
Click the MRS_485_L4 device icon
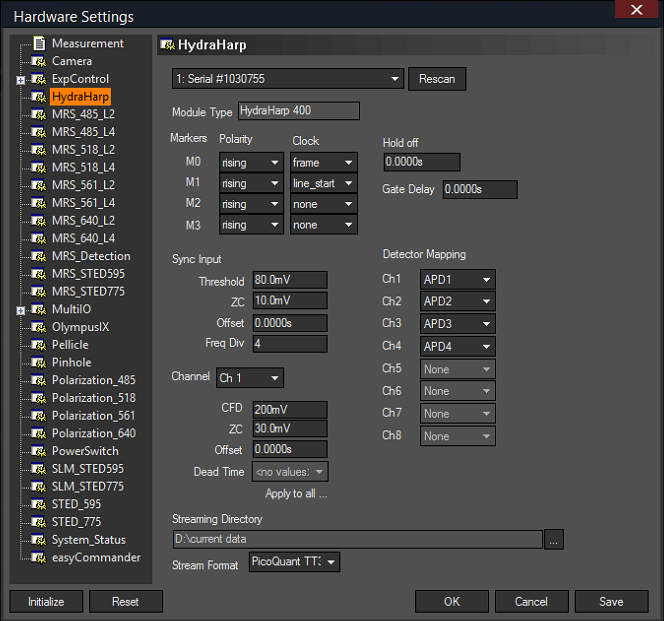pos(39,132)
